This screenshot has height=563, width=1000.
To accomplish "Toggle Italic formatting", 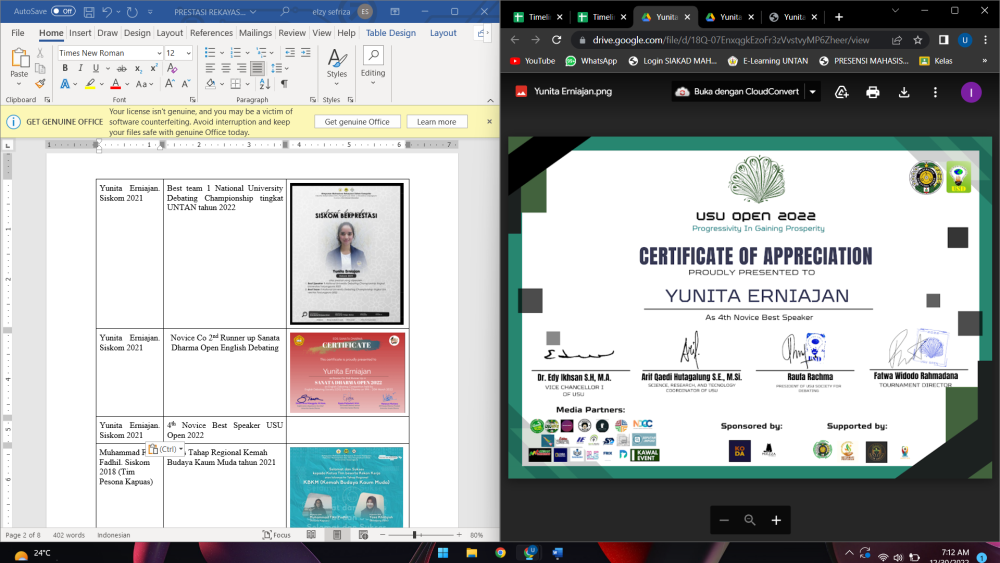I will click(80, 68).
